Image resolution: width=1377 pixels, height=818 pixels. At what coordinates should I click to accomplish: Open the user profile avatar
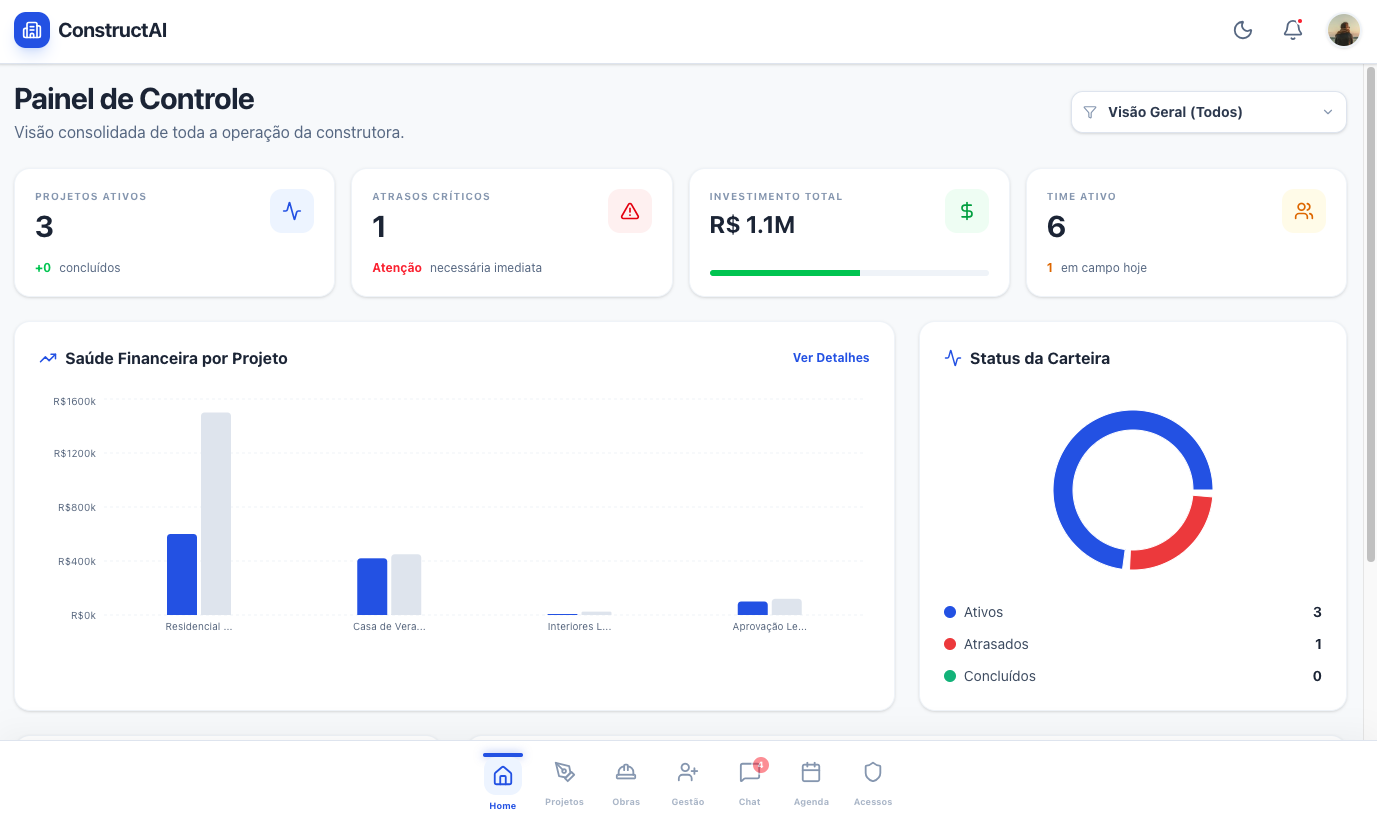[x=1343, y=30]
